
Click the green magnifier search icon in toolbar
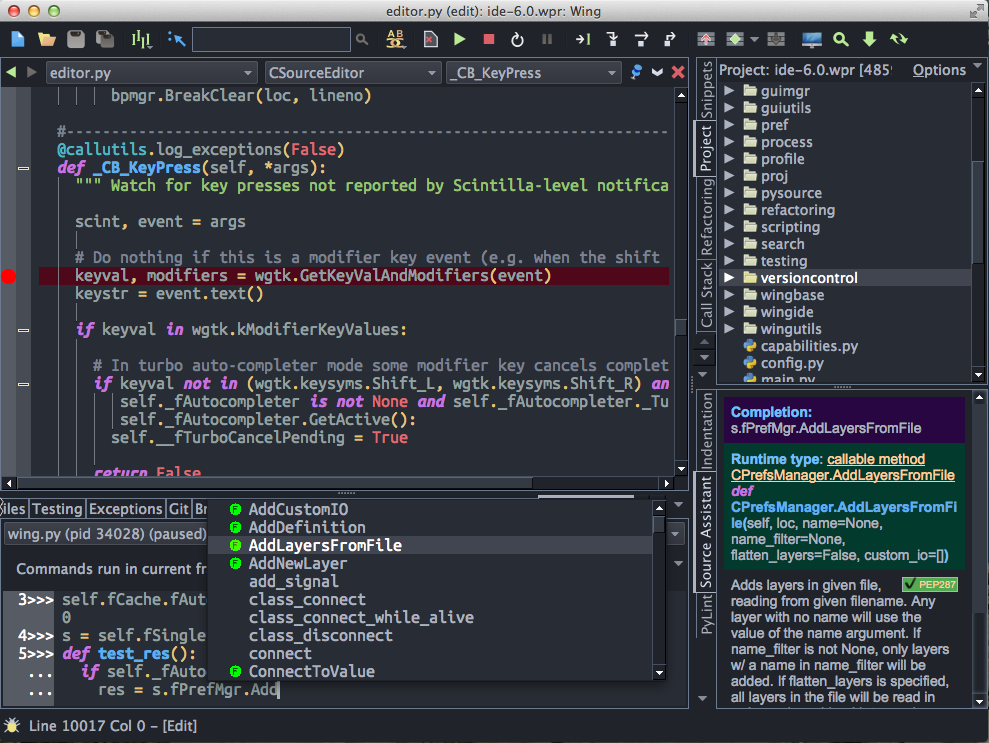(x=841, y=39)
